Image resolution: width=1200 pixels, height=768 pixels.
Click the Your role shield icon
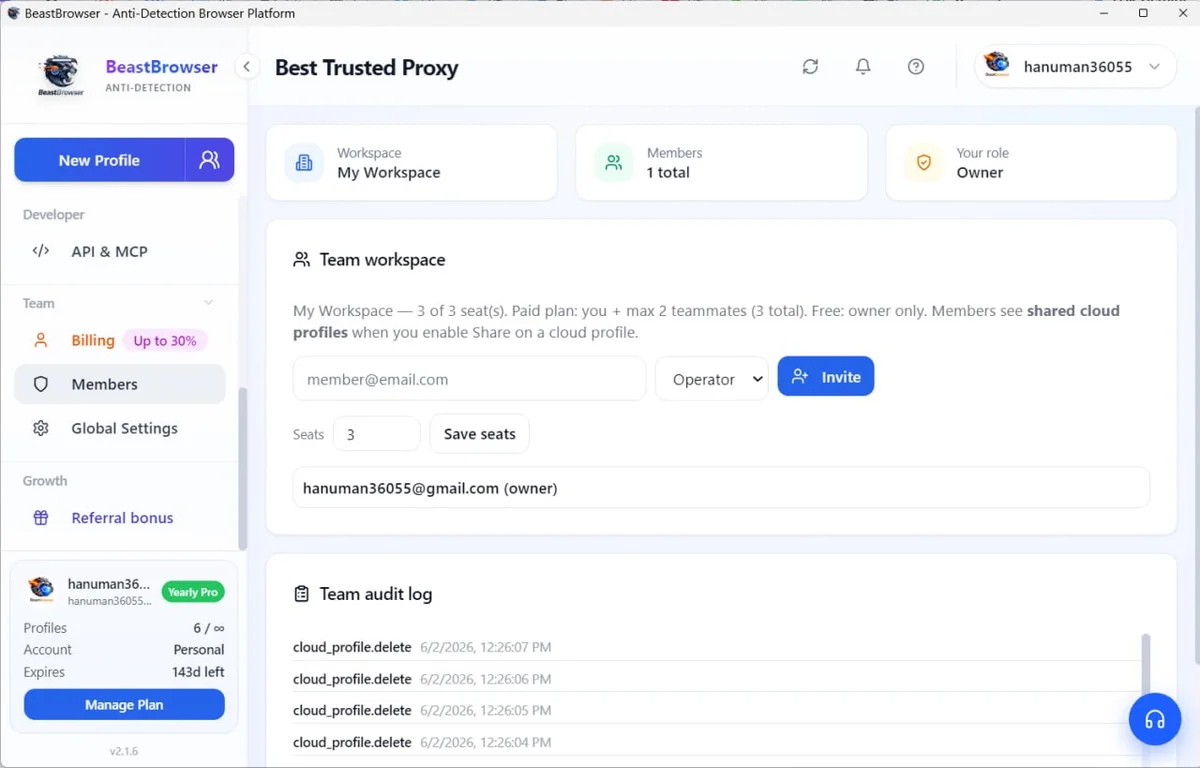click(x=924, y=162)
